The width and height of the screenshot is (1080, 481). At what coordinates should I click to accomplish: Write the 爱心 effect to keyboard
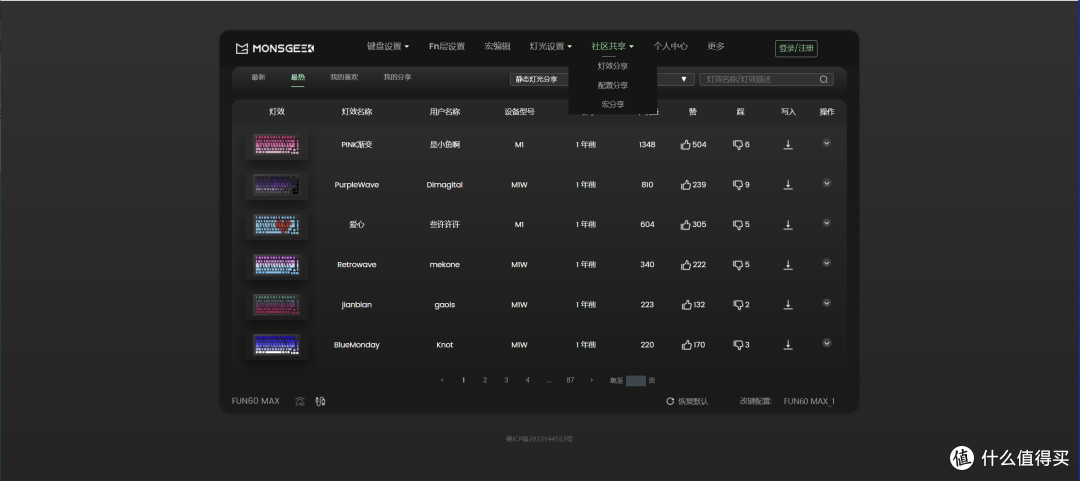[788, 225]
